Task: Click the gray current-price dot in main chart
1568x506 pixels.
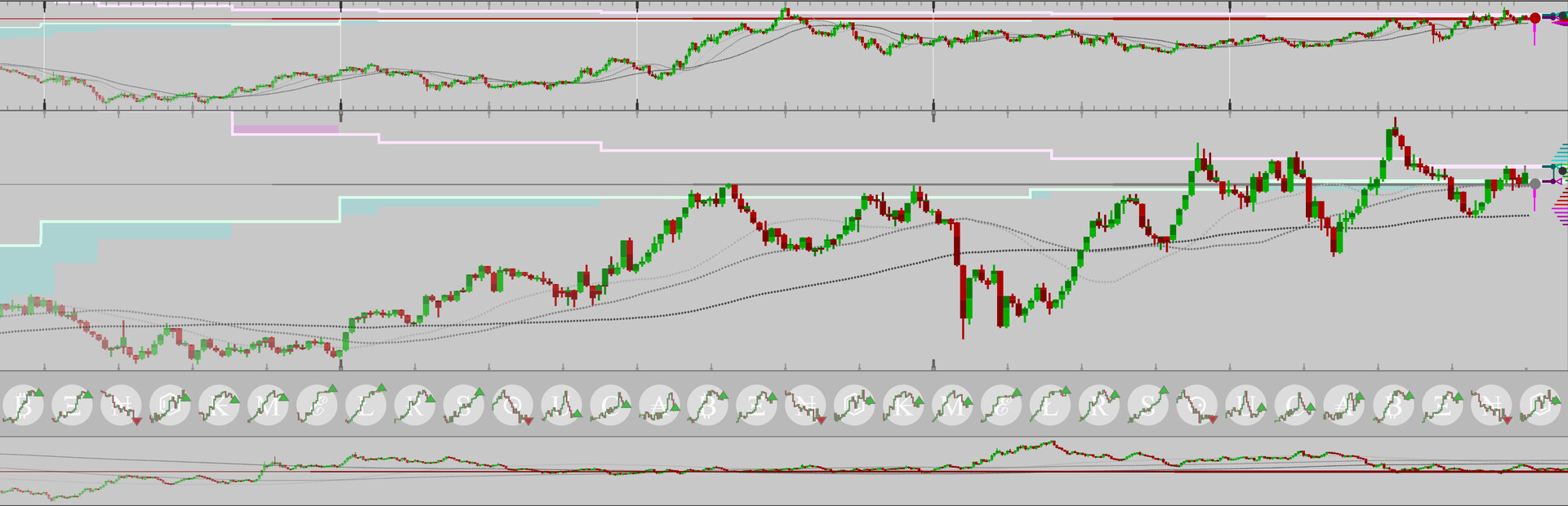Action: [1535, 184]
